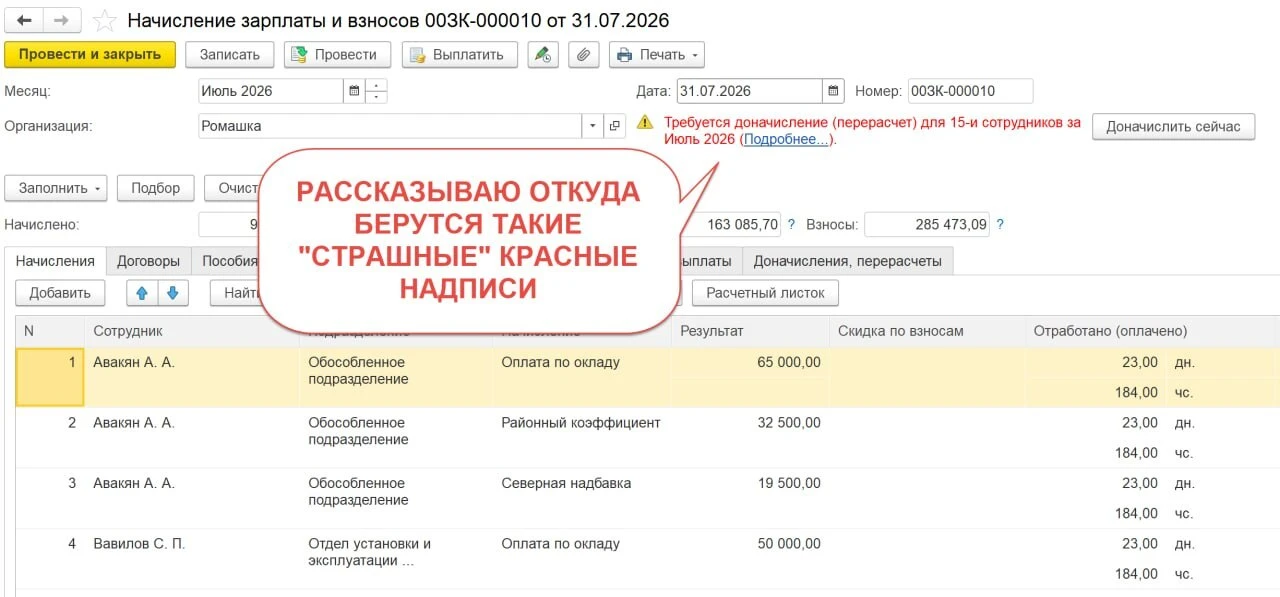Click result value 65 000,00
Viewport: 1280px width, 597px height.
point(789,362)
